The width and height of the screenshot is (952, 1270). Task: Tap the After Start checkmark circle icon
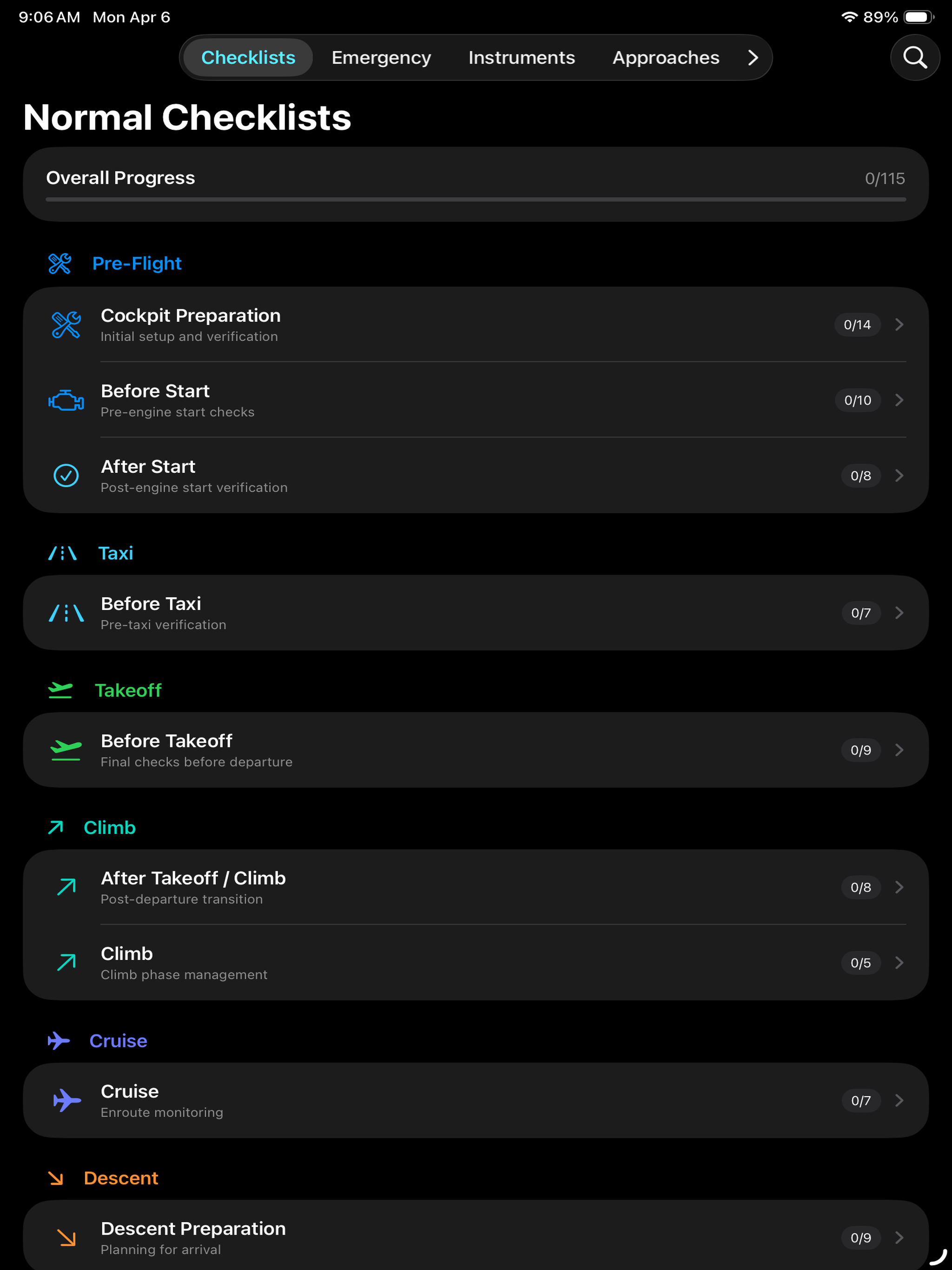(66, 476)
